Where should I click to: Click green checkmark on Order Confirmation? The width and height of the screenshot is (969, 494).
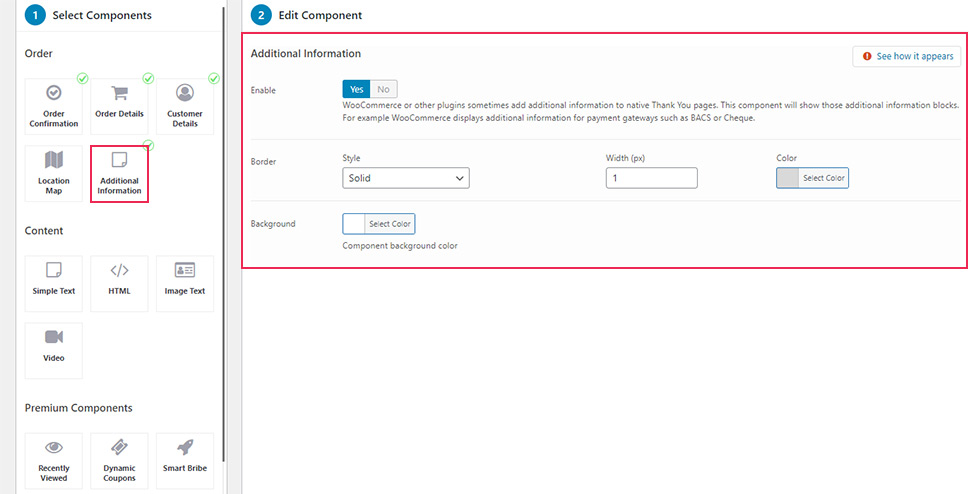tap(82, 79)
